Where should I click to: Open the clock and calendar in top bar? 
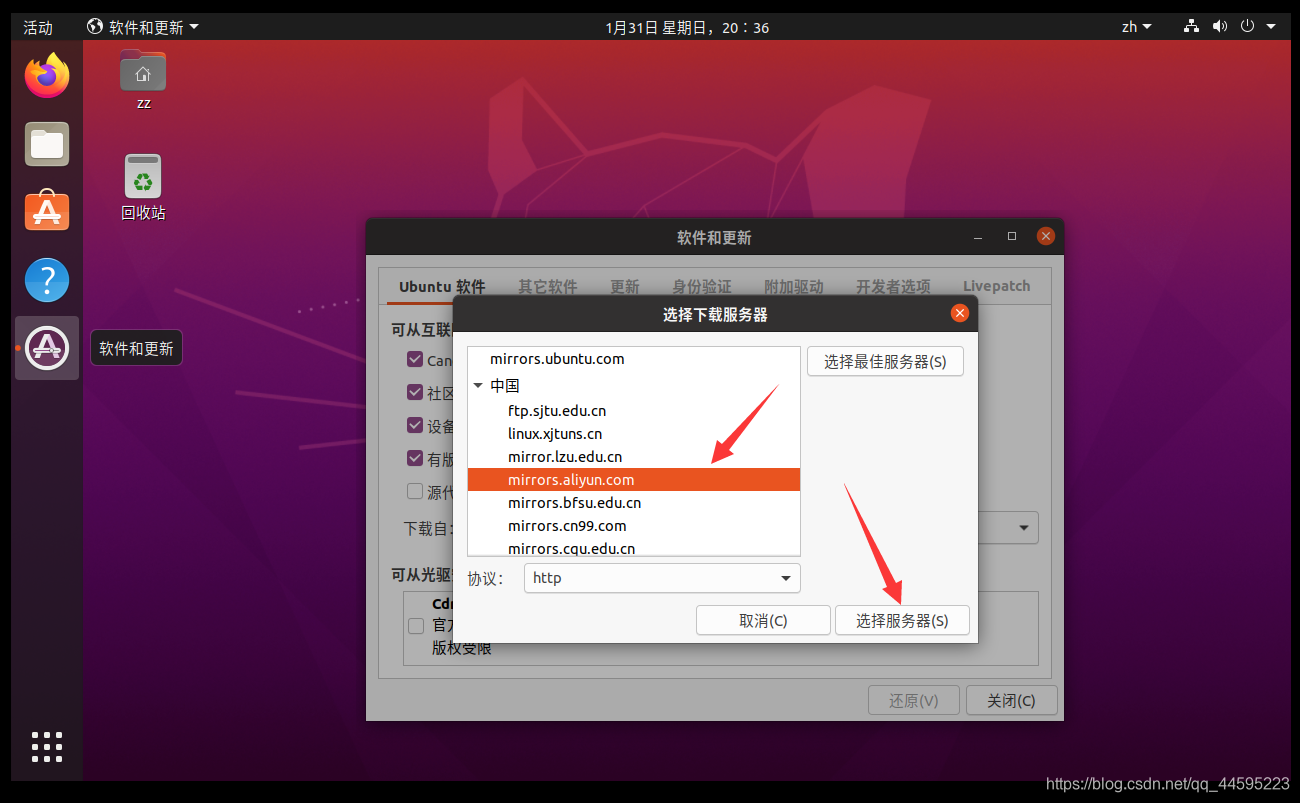pyautogui.click(x=687, y=27)
